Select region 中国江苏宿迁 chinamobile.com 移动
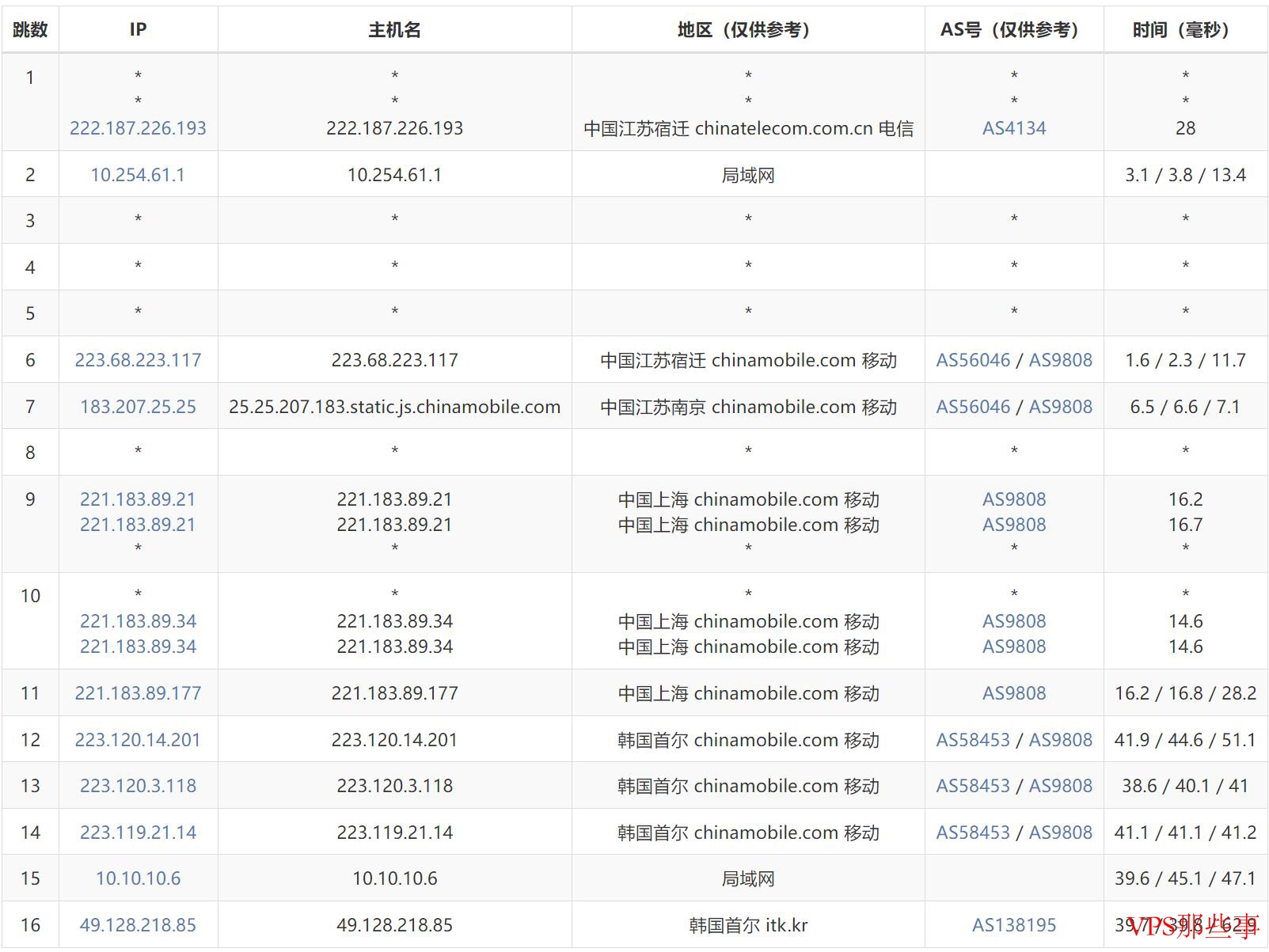 [748, 360]
